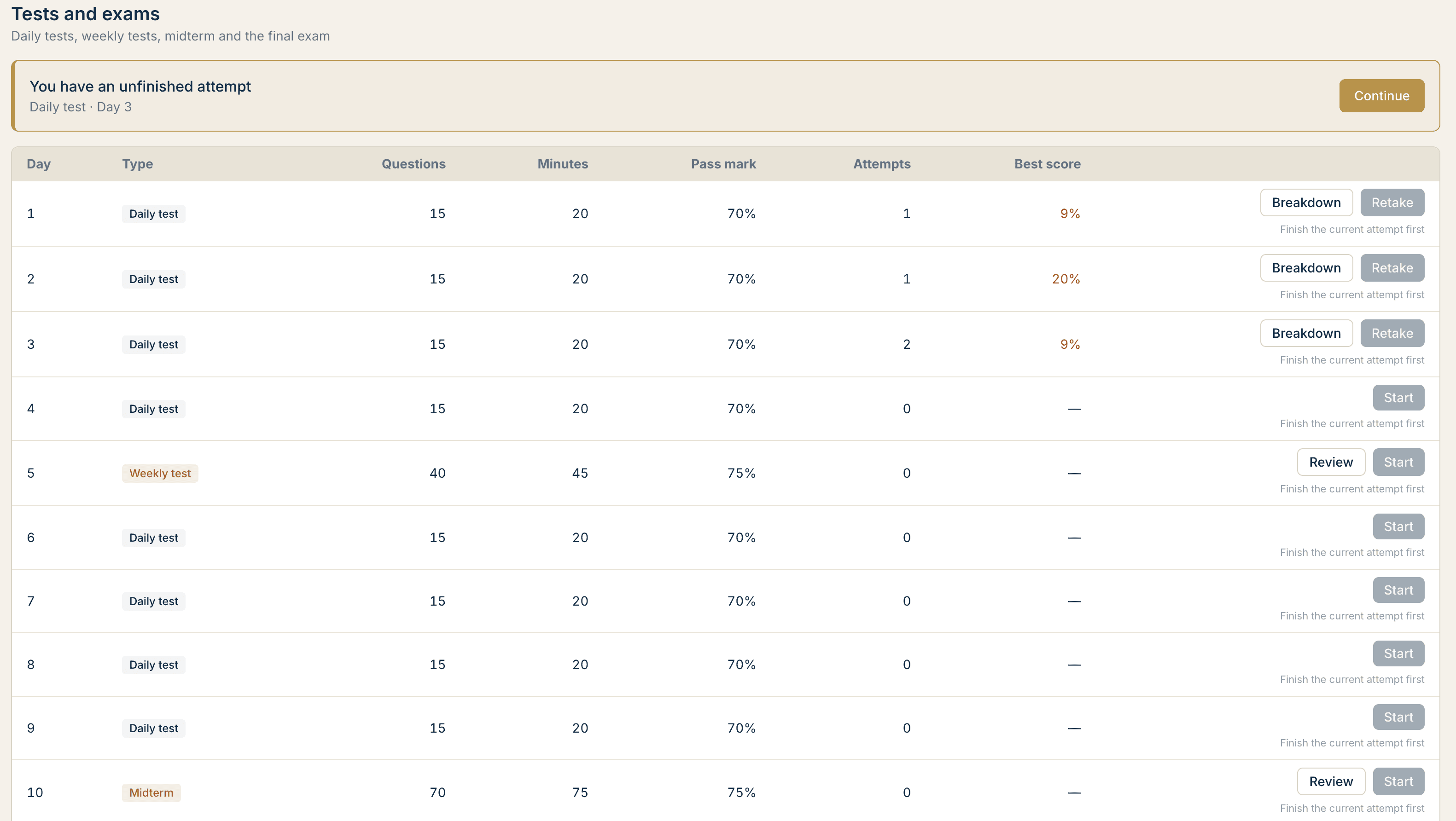Click 'You have an unfinished attempt' banner title
Image resolution: width=1456 pixels, height=821 pixels.
coord(140,86)
